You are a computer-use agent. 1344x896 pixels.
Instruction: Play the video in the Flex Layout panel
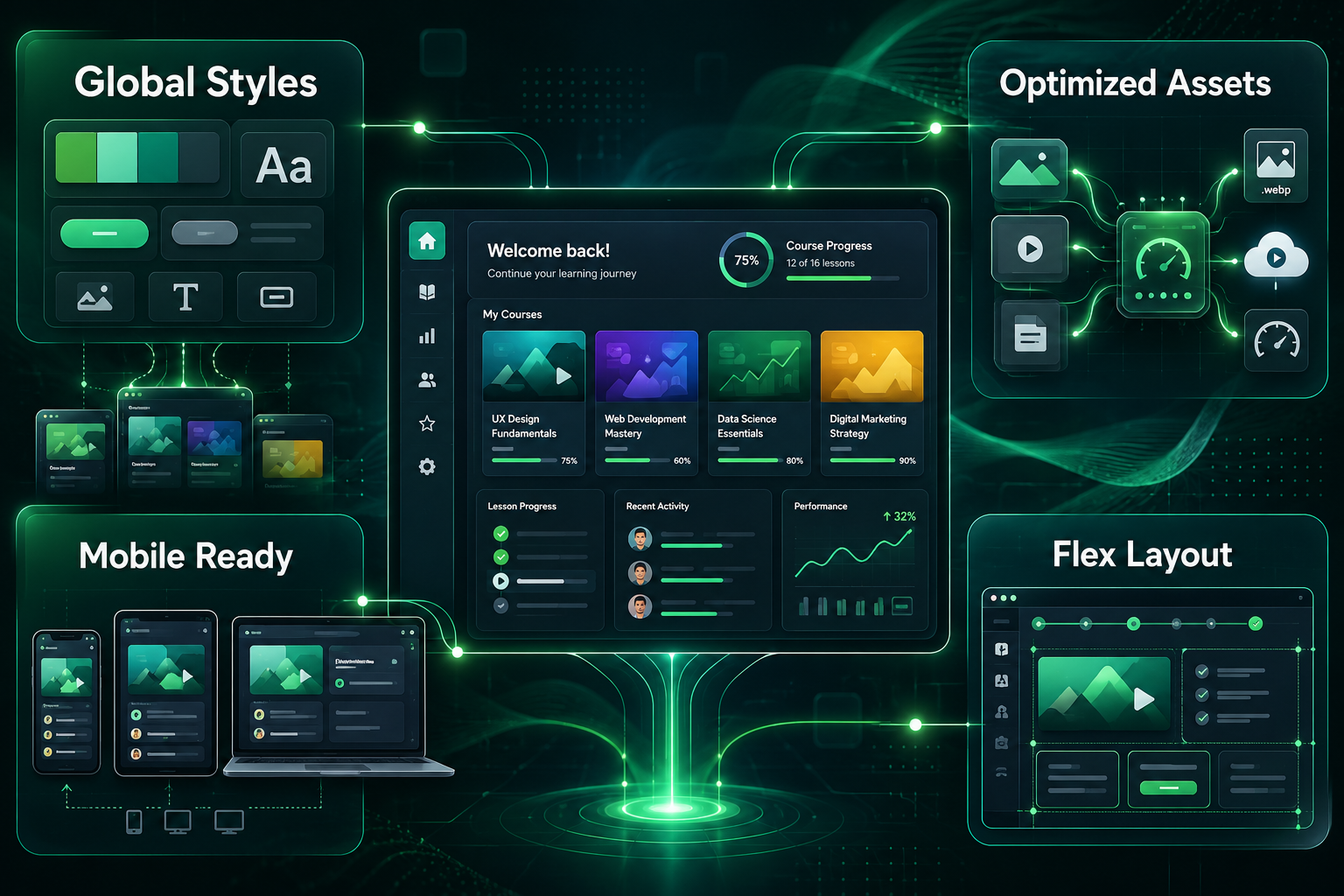1143,698
